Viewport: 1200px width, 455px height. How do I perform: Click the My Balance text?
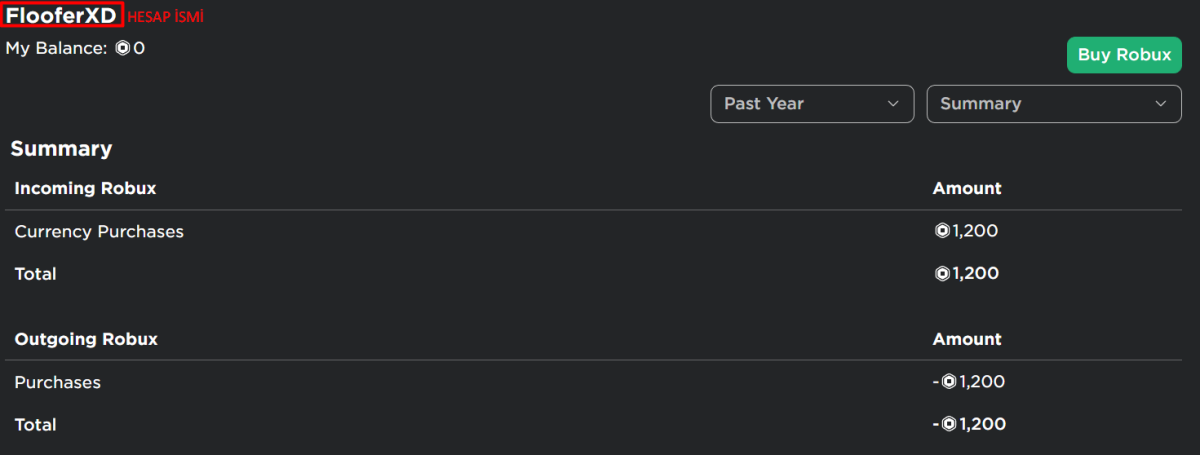pyautogui.click(x=56, y=48)
